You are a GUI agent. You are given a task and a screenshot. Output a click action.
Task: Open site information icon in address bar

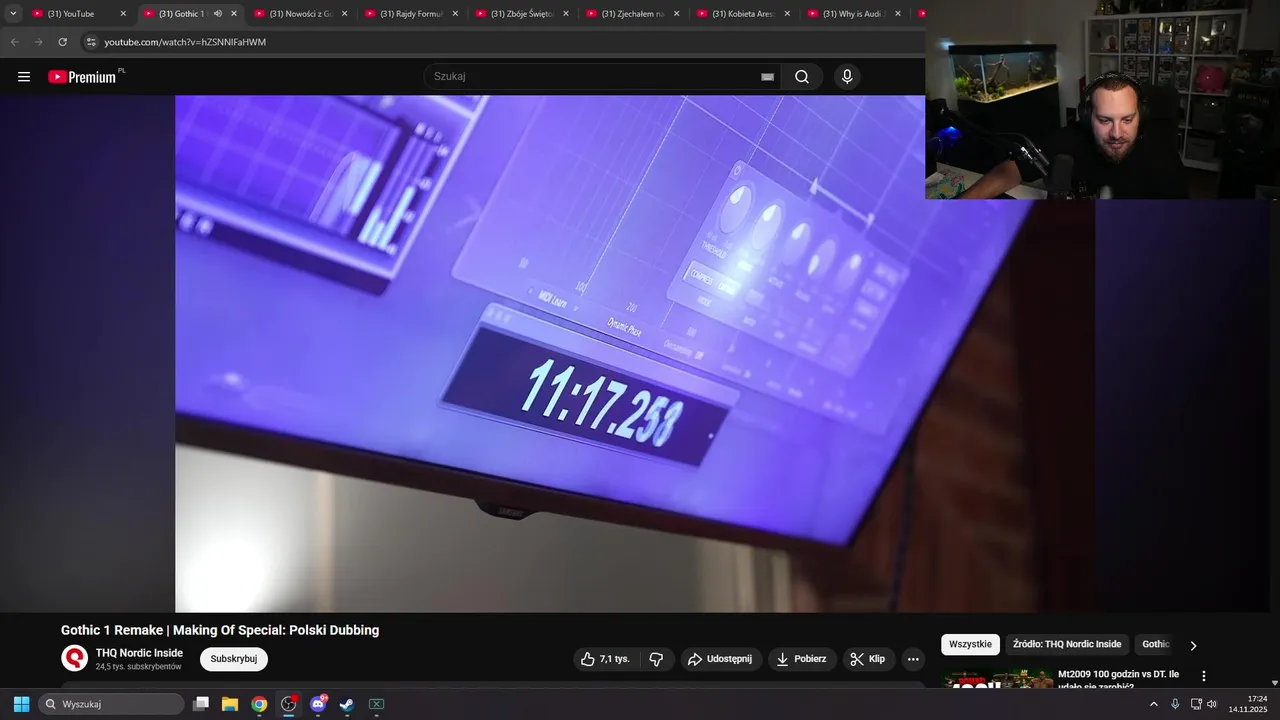pyautogui.click(x=91, y=42)
